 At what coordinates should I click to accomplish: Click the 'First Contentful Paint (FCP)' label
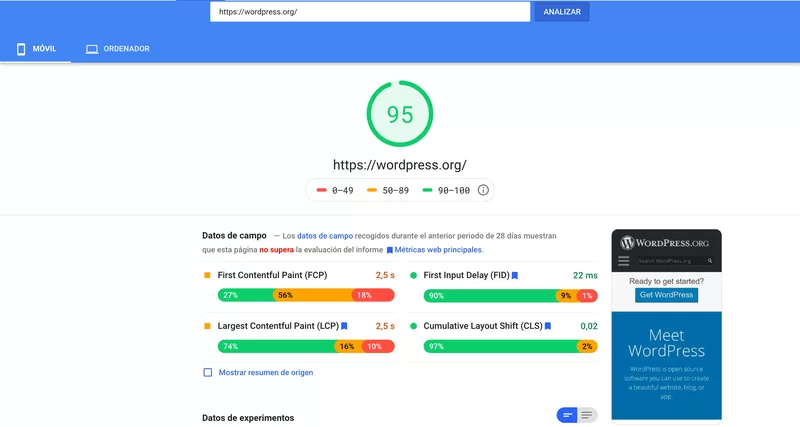coord(272,275)
